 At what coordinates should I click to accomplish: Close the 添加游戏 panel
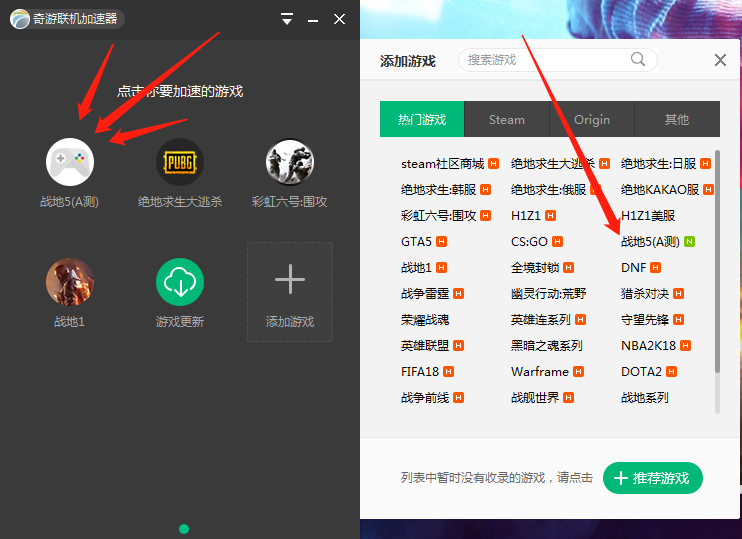click(x=720, y=60)
